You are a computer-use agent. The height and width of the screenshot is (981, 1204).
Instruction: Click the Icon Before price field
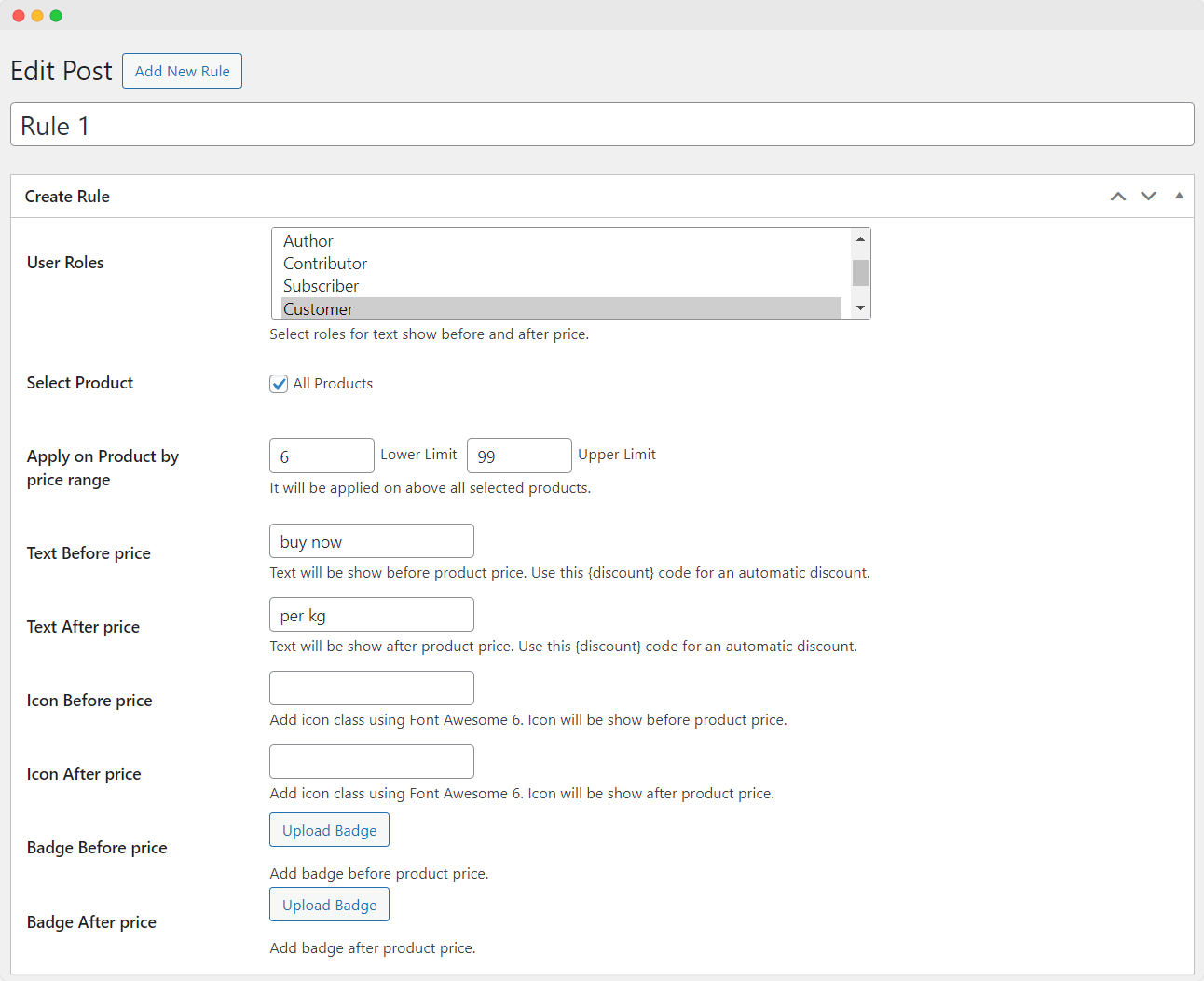click(371, 688)
